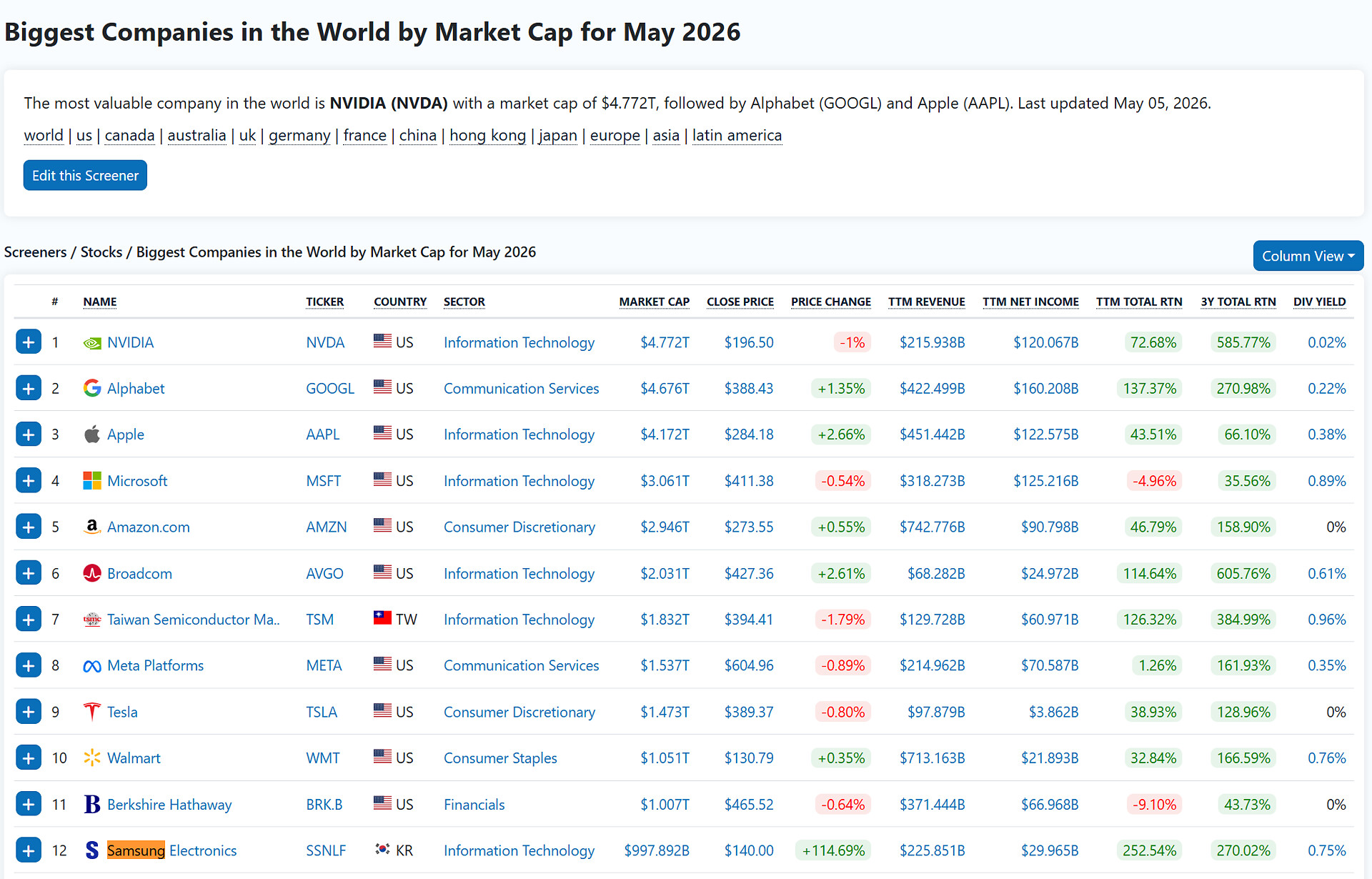
Task: Open the france region link
Action: click(364, 136)
